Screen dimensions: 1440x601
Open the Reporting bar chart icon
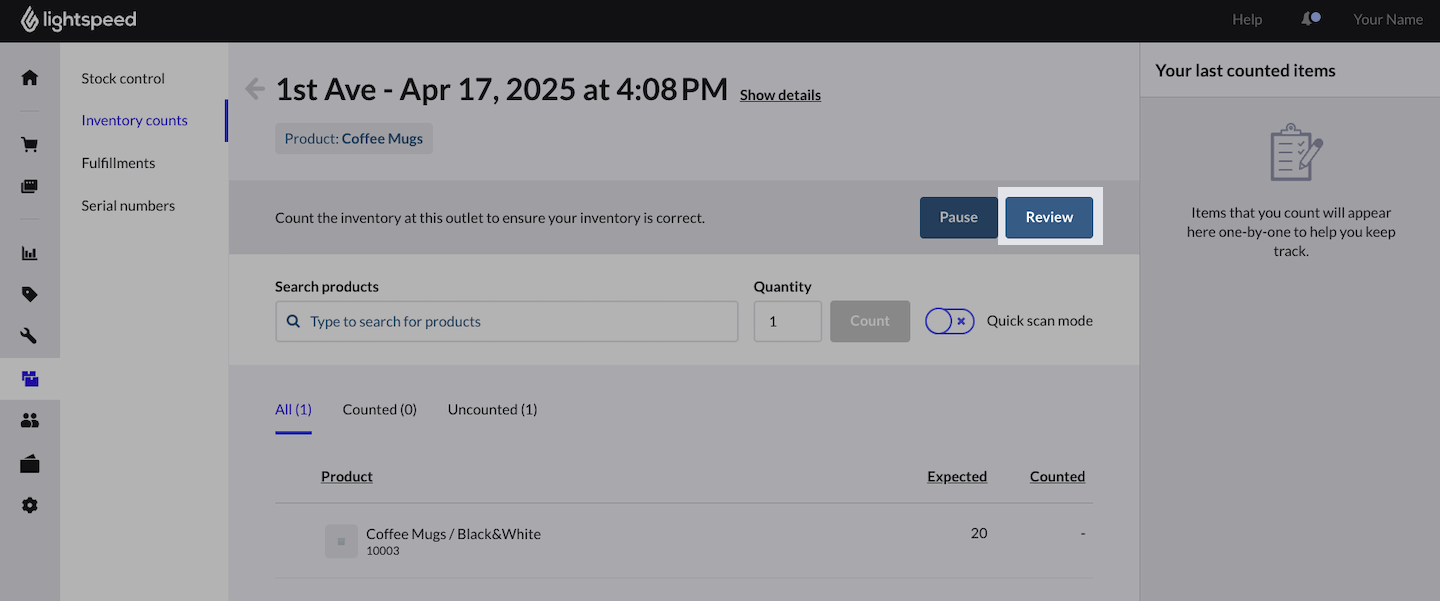(x=30, y=253)
